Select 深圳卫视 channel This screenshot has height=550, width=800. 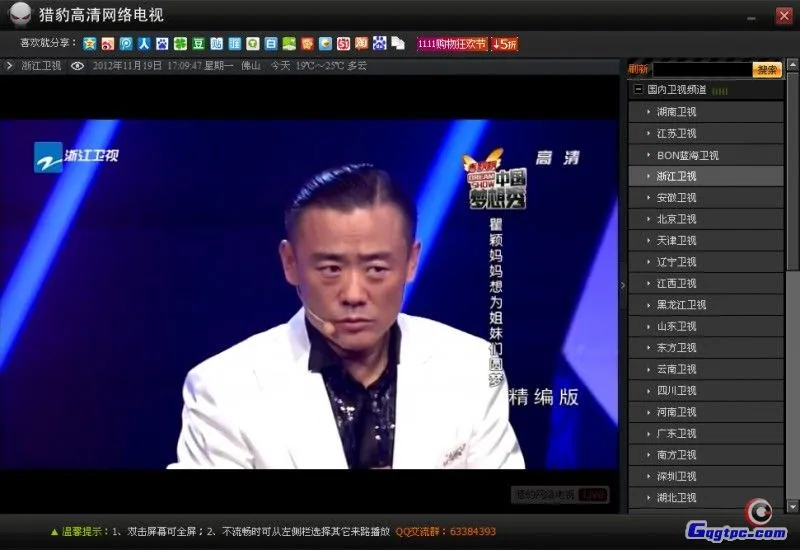pyautogui.click(x=706, y=476)
